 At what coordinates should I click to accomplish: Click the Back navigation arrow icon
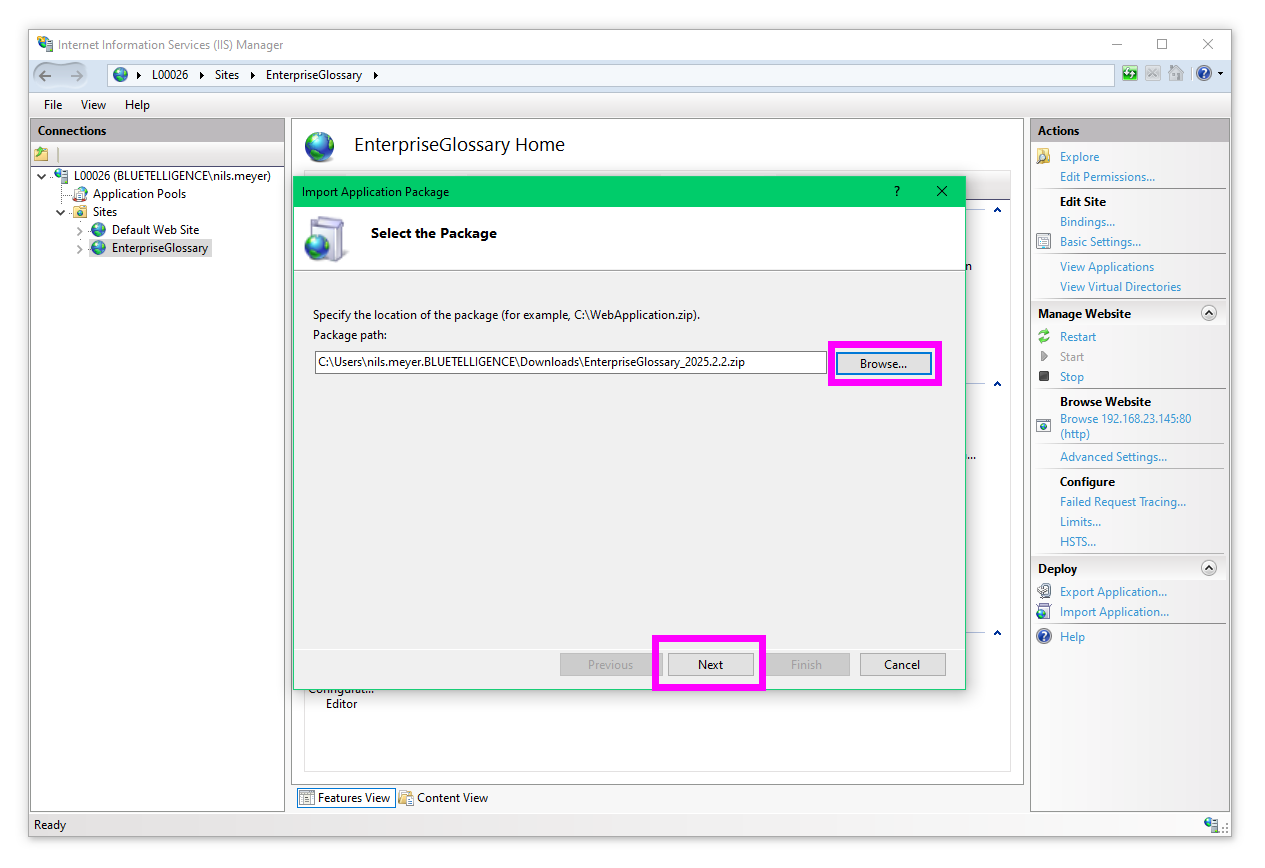(x=46, y=75)
